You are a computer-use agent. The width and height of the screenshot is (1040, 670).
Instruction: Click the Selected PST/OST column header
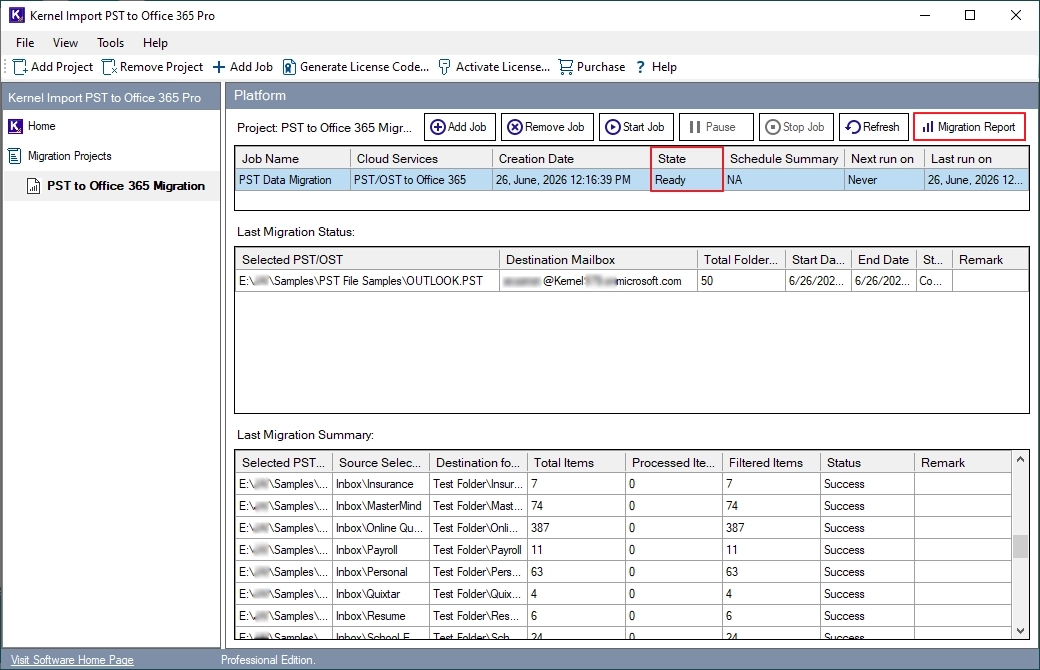pos(367,259)
